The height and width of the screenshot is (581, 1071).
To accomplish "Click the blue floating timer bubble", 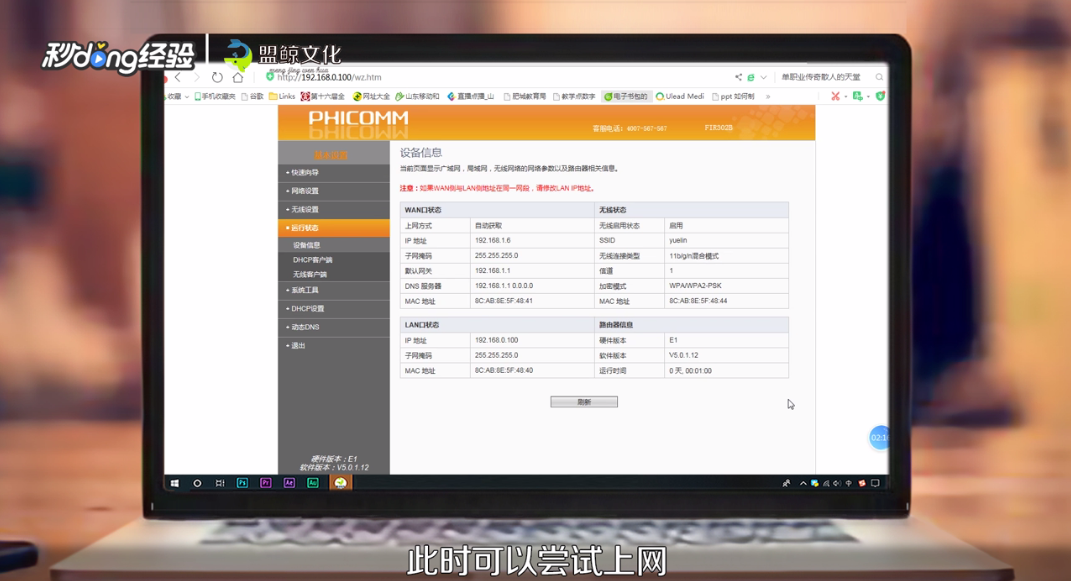I will coord(879,438).
